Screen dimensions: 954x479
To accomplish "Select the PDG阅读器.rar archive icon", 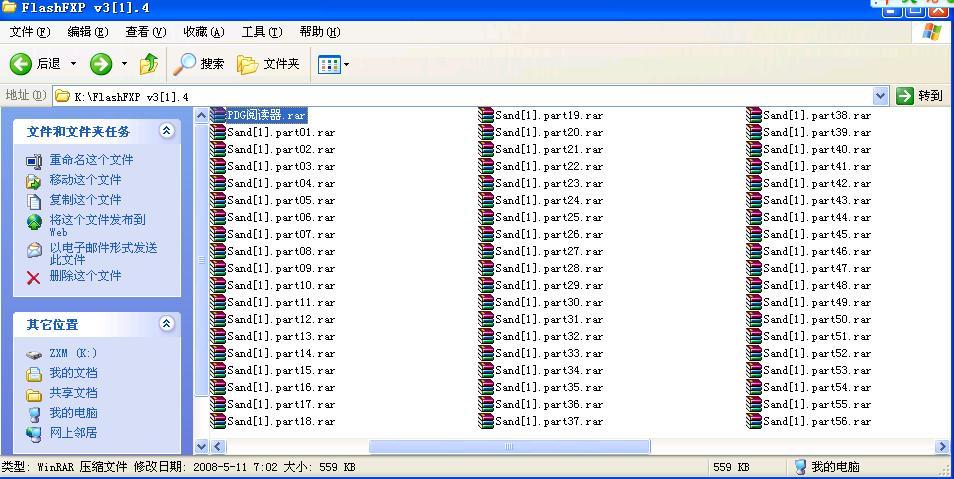I will pyautogui.click(x=218, y=115).
